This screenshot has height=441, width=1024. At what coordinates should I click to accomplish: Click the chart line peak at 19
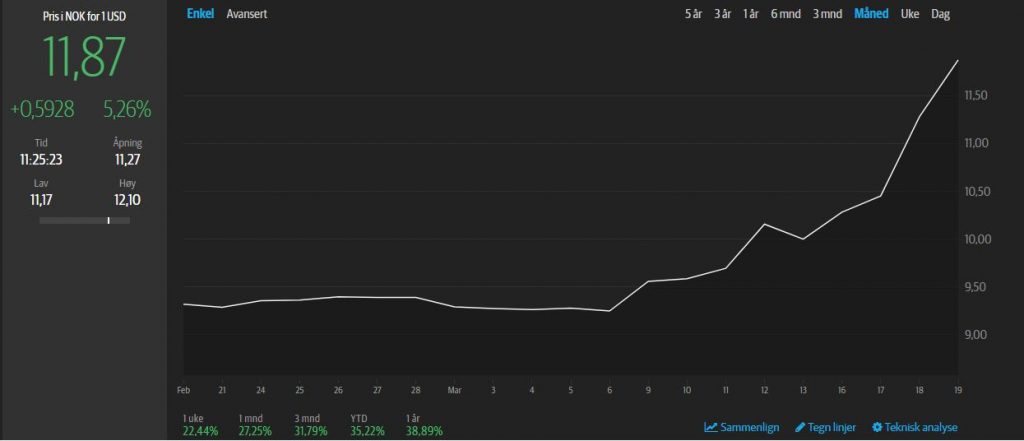958,61
